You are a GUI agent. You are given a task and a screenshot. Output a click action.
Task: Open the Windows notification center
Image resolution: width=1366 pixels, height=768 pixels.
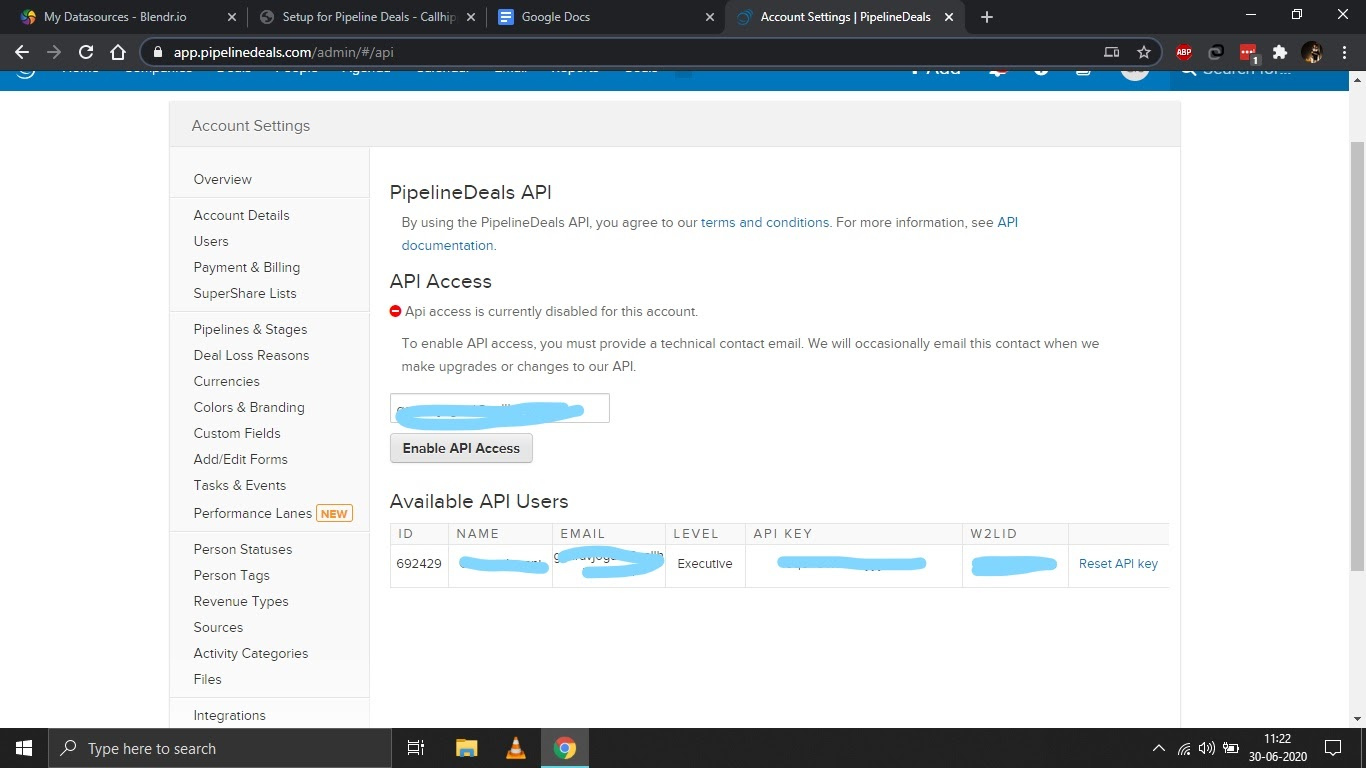tap(1333, 748)
